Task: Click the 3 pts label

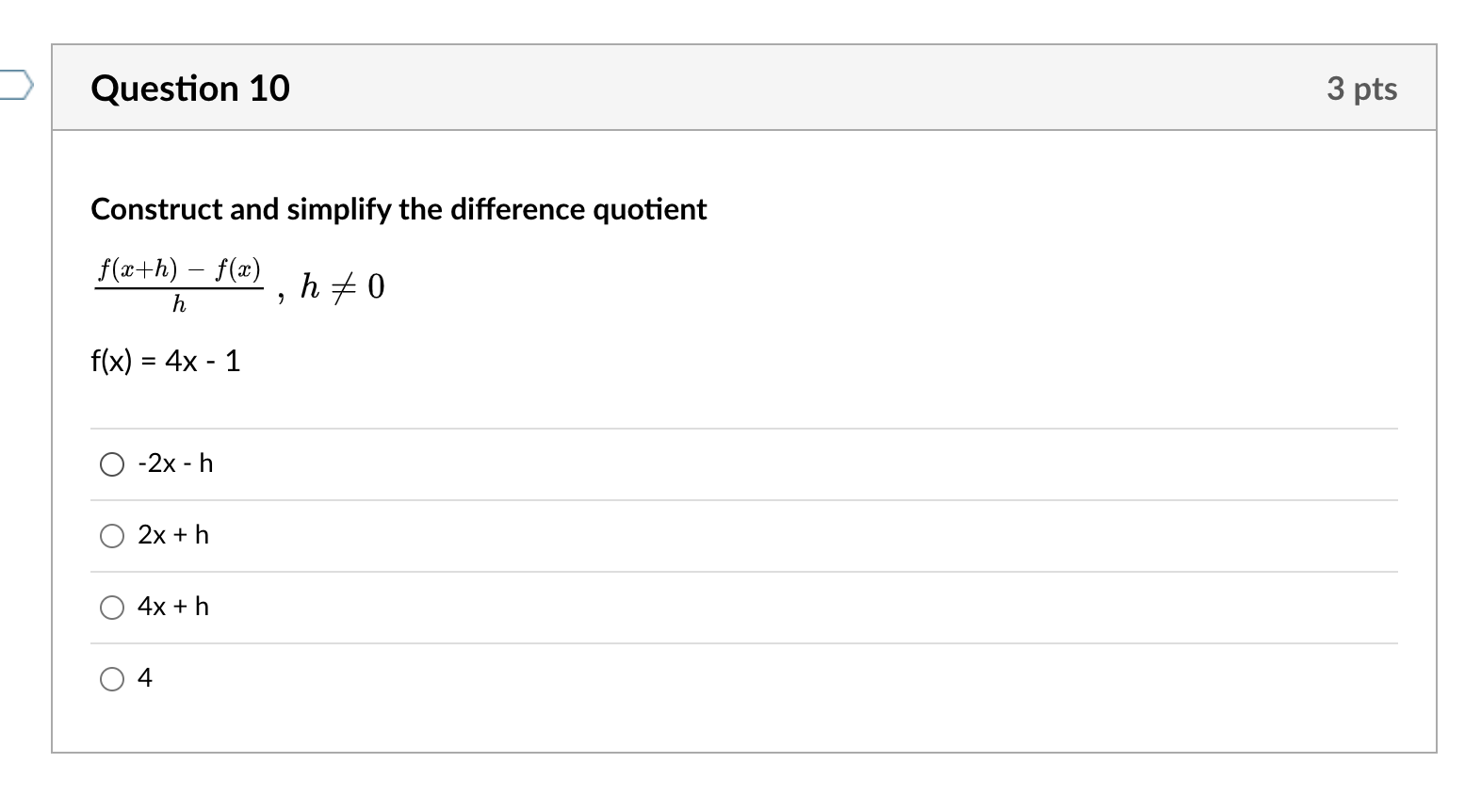Action: (x=1361, y=88)
